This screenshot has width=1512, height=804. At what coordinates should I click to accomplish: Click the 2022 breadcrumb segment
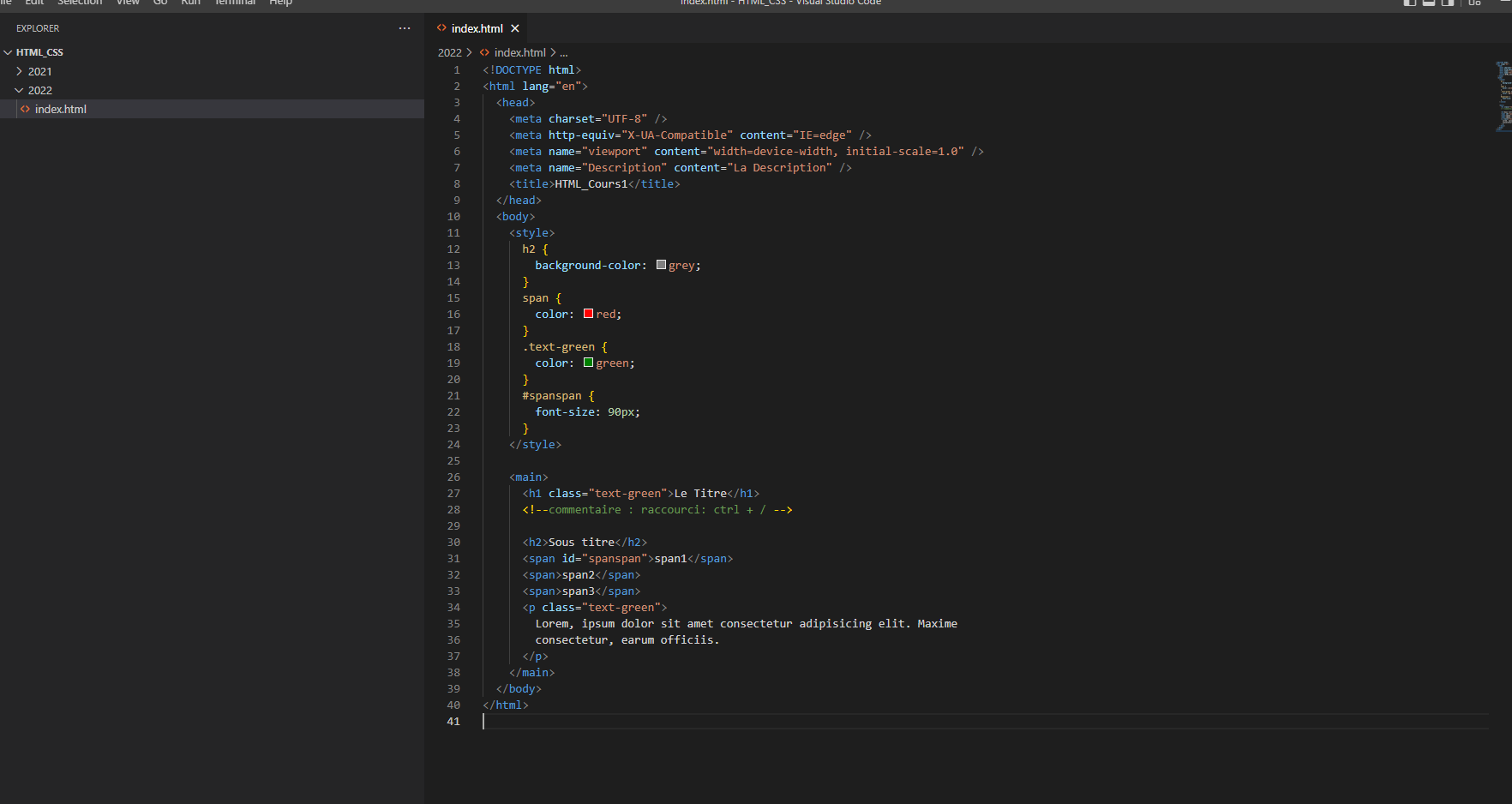click(x=449, y=52)
